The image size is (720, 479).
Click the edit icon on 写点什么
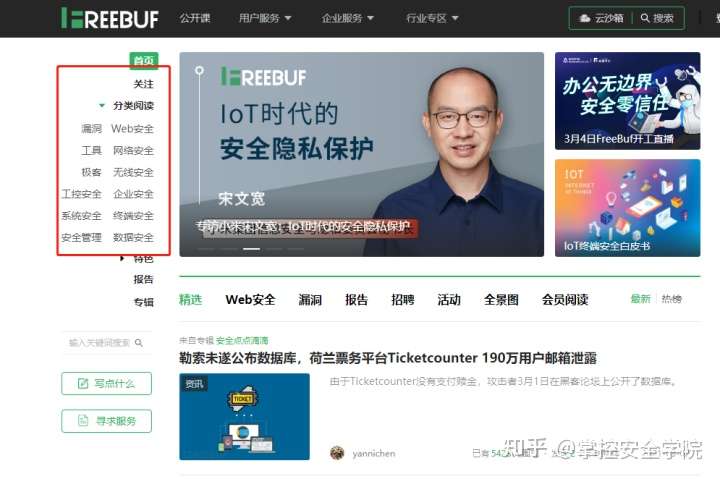[83, 383]
